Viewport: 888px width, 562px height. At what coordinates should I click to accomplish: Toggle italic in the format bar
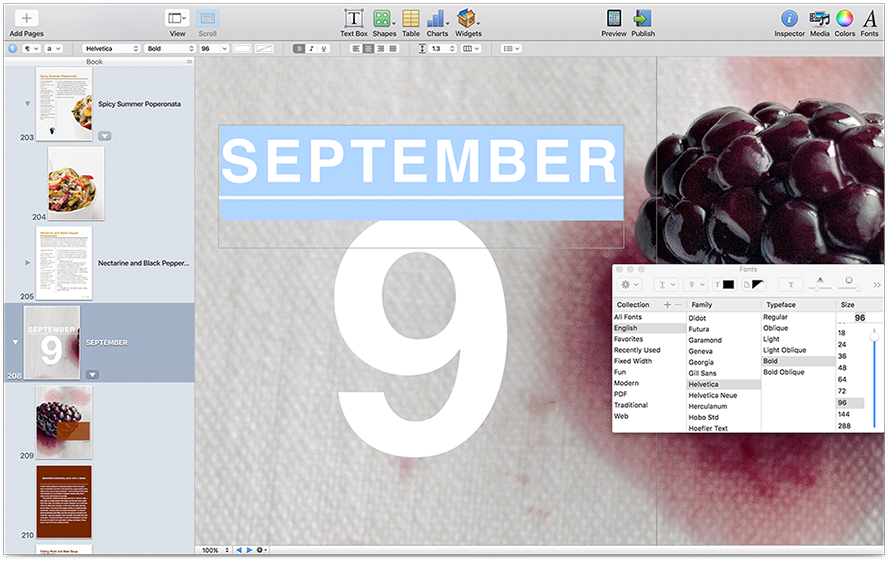(x=311, y=48)
